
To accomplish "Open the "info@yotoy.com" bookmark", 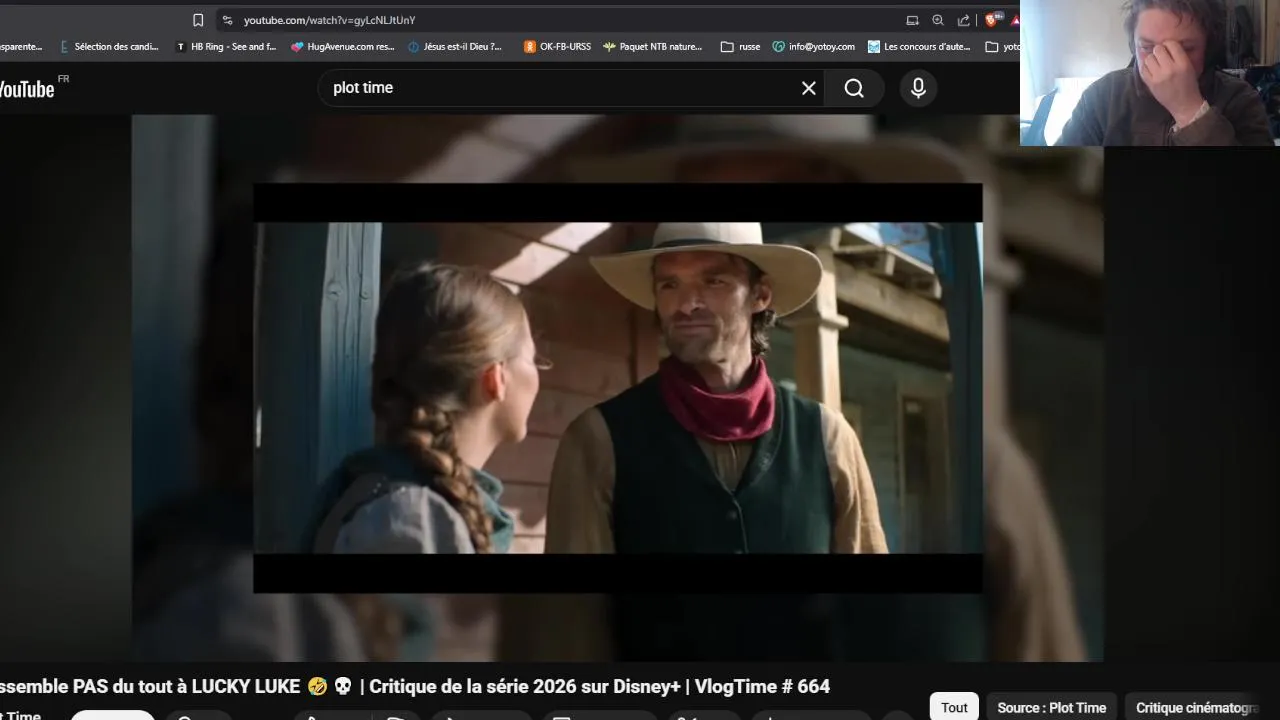I will click(x=814, y=46).
